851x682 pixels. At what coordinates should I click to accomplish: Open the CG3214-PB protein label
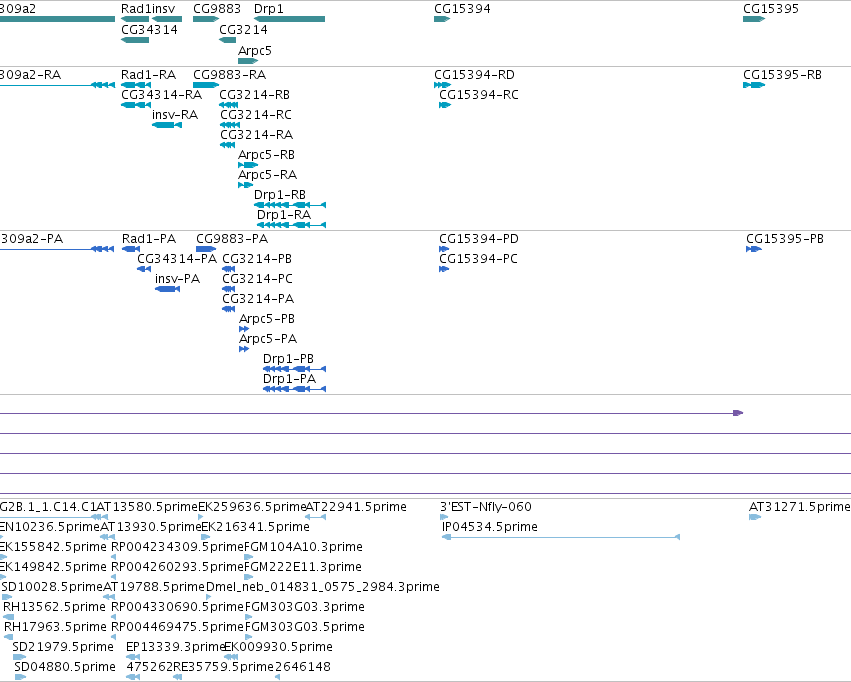[x=257, y=259]
